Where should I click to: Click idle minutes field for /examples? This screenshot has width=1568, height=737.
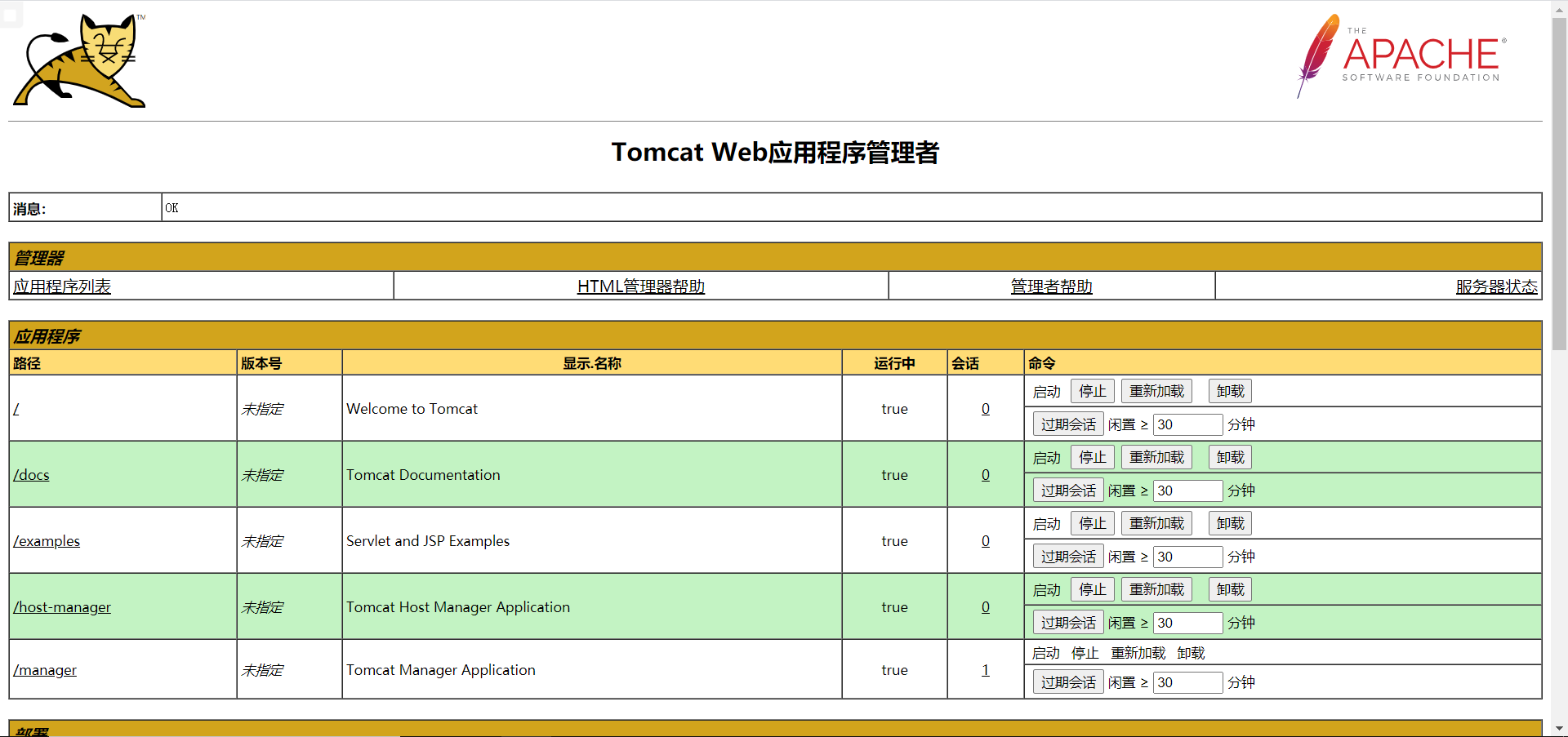click(x=1187, y=557)
